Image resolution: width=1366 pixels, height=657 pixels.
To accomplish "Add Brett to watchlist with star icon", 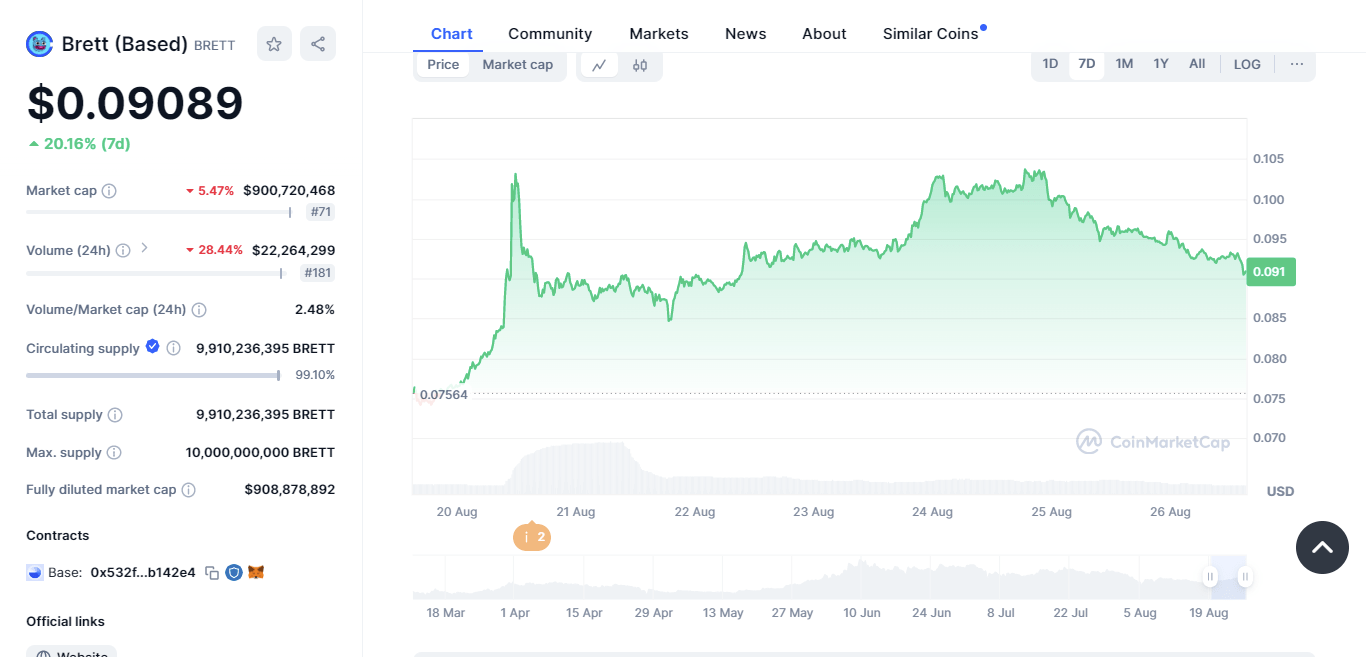I will pos(274,44).
